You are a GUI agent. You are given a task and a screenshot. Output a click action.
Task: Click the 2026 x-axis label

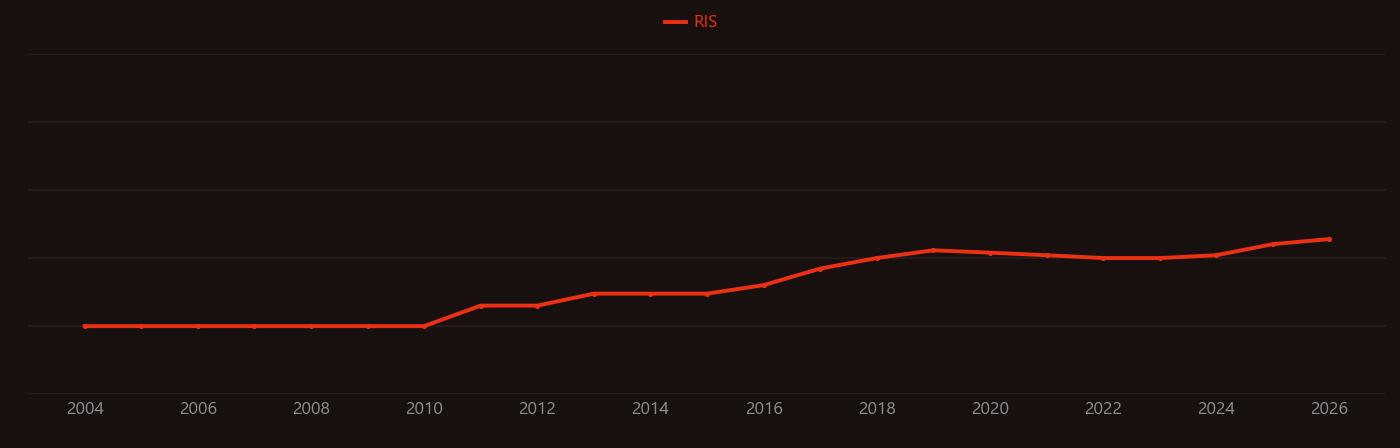(1329, 409)
